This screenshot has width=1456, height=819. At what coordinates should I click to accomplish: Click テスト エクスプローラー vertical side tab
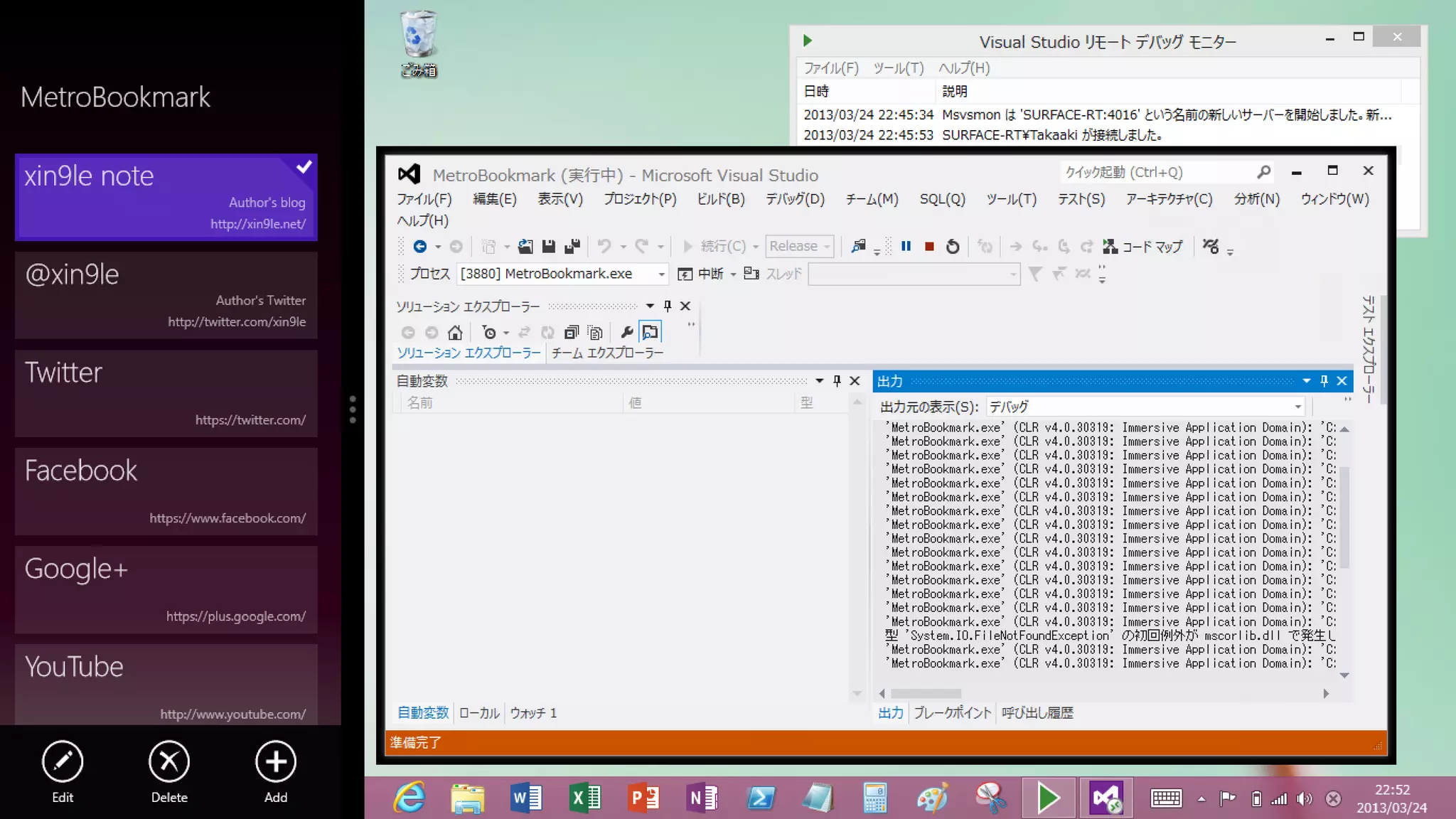(1368, 349)
